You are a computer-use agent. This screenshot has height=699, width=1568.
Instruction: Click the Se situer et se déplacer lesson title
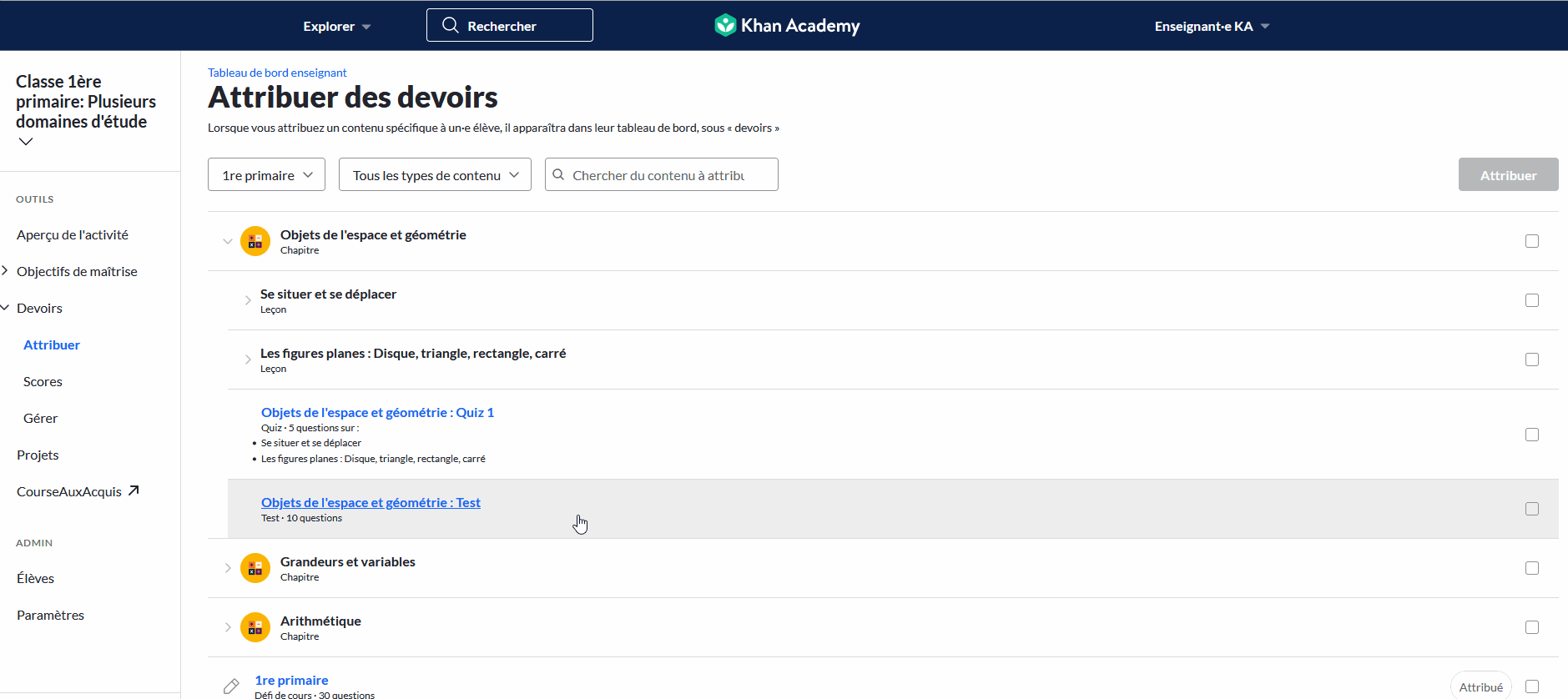328,294
